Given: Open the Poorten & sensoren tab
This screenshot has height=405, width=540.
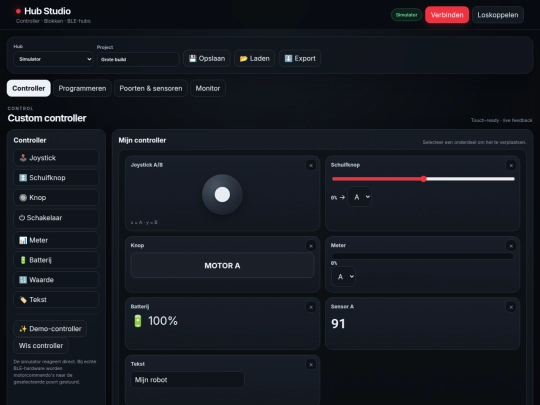Looking at the screenshot, I should click(x=151, y=88).
